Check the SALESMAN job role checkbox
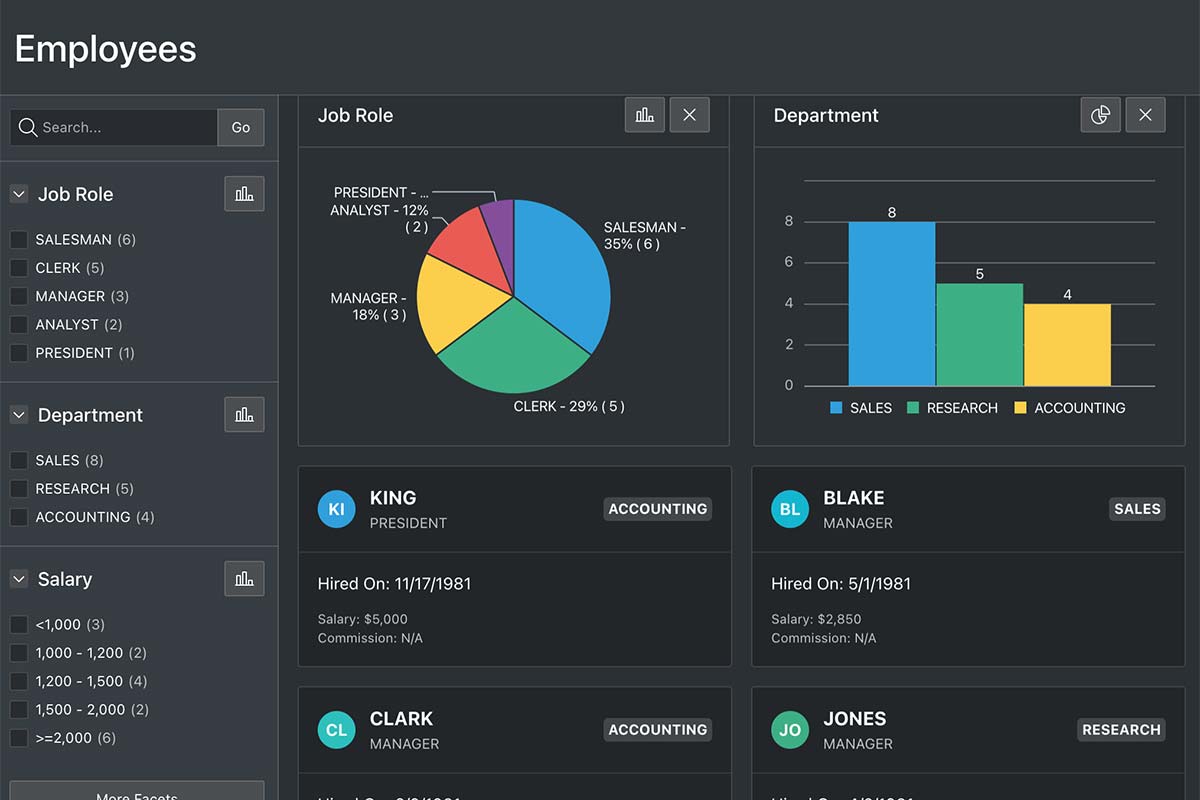This screenshot has height=800, width=1200. (x=18, y=240)
